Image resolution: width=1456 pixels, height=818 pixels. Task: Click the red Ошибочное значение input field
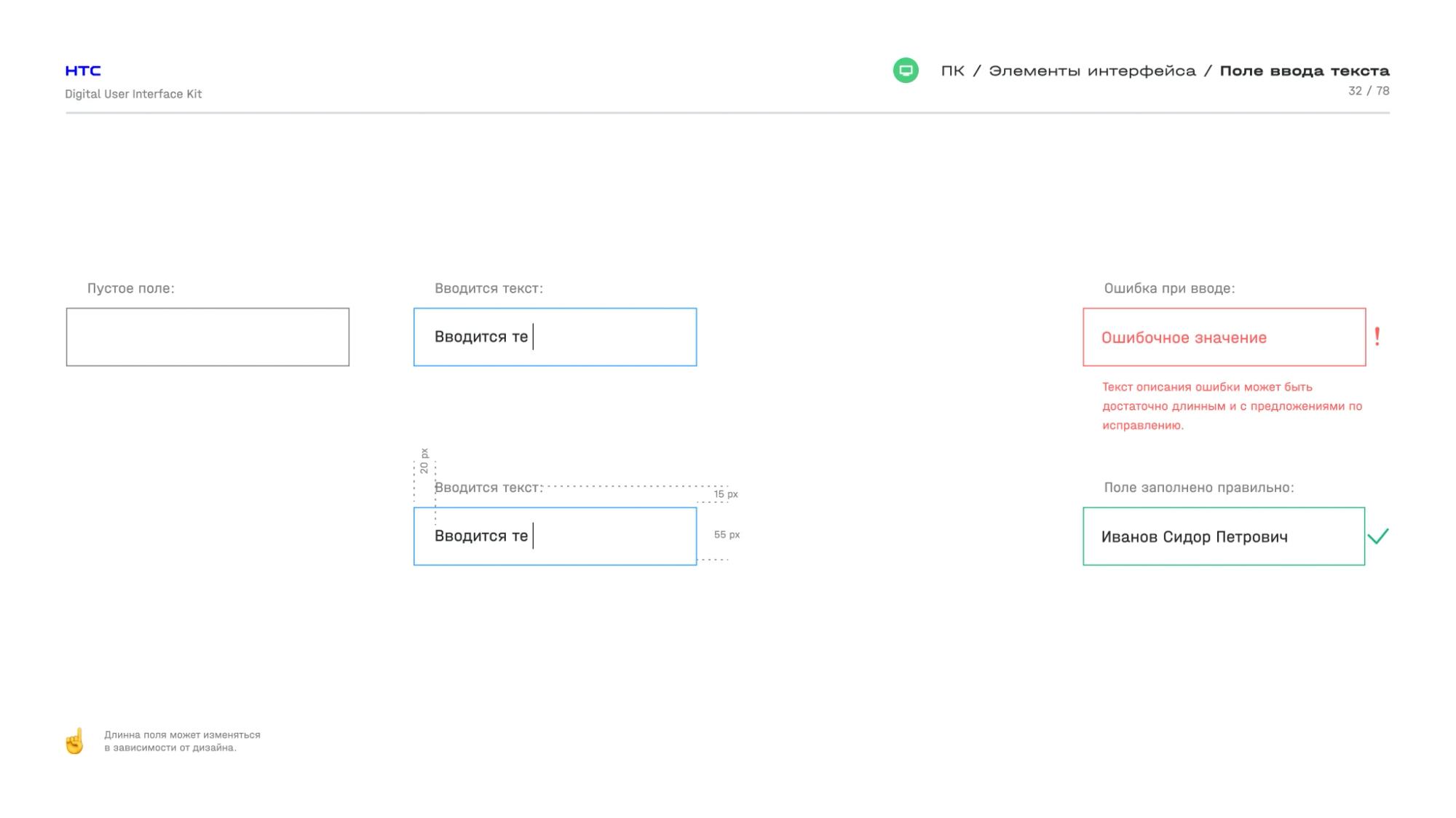1224,337
